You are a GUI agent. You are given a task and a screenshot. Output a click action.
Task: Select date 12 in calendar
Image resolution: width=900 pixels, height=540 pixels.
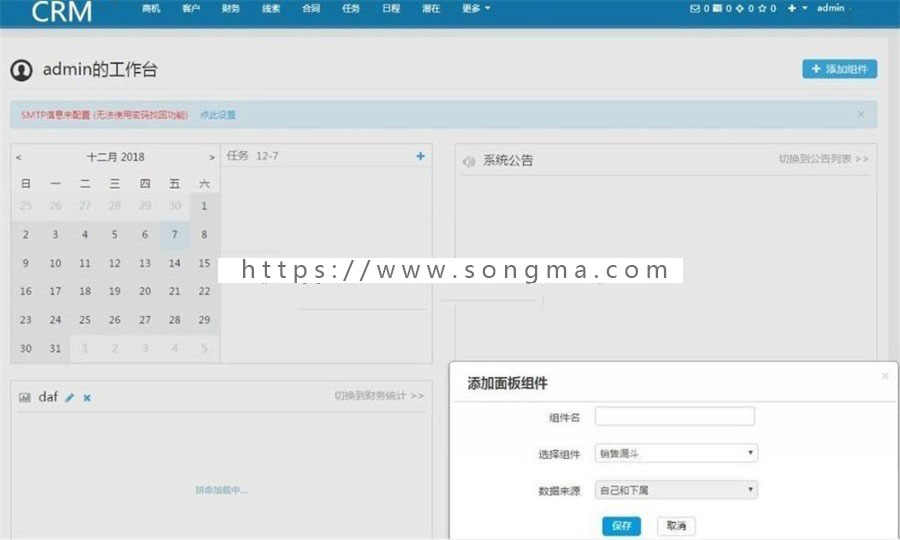(115, 263)
